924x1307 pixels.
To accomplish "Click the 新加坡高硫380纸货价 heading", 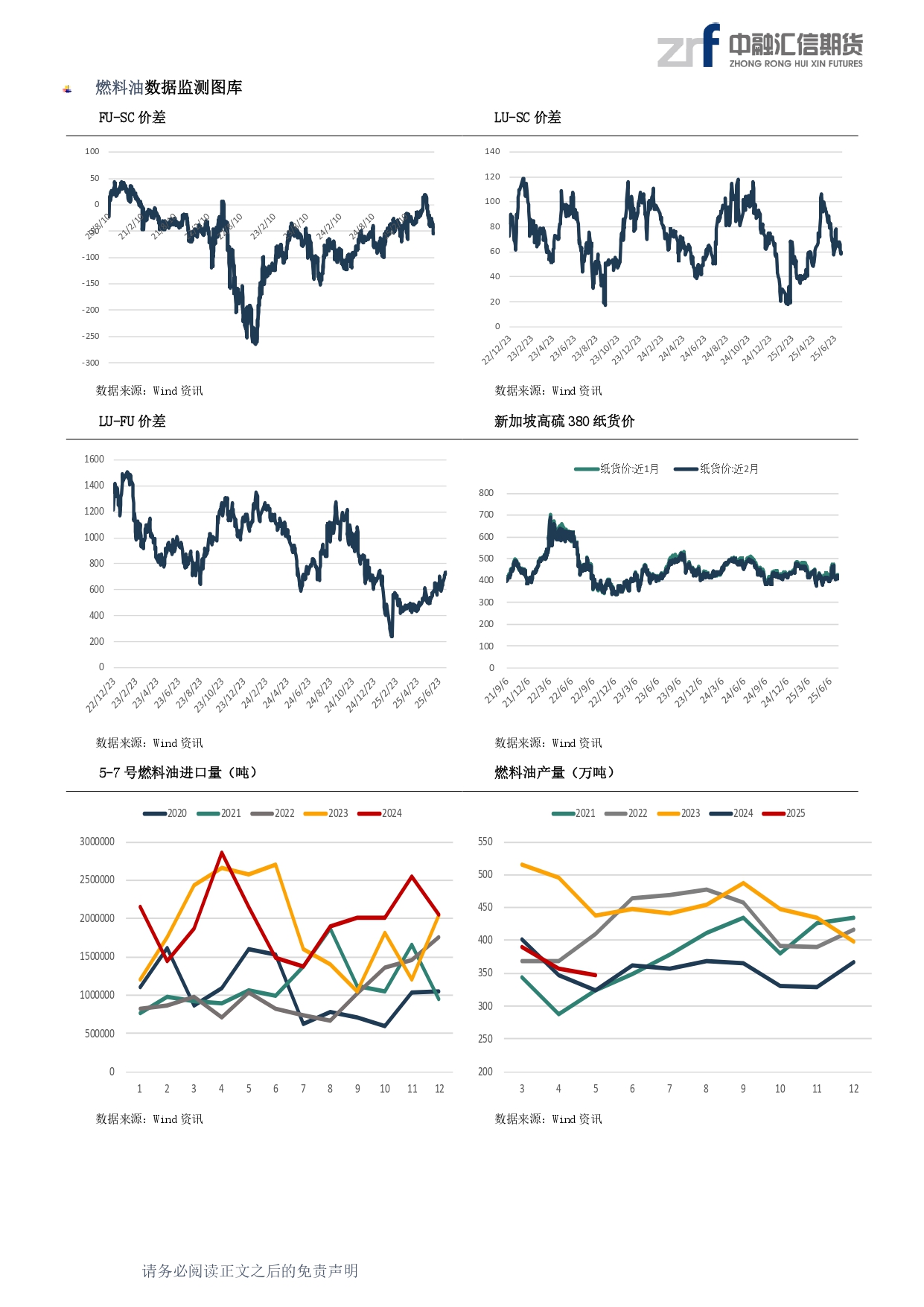I will click(564, 422).
